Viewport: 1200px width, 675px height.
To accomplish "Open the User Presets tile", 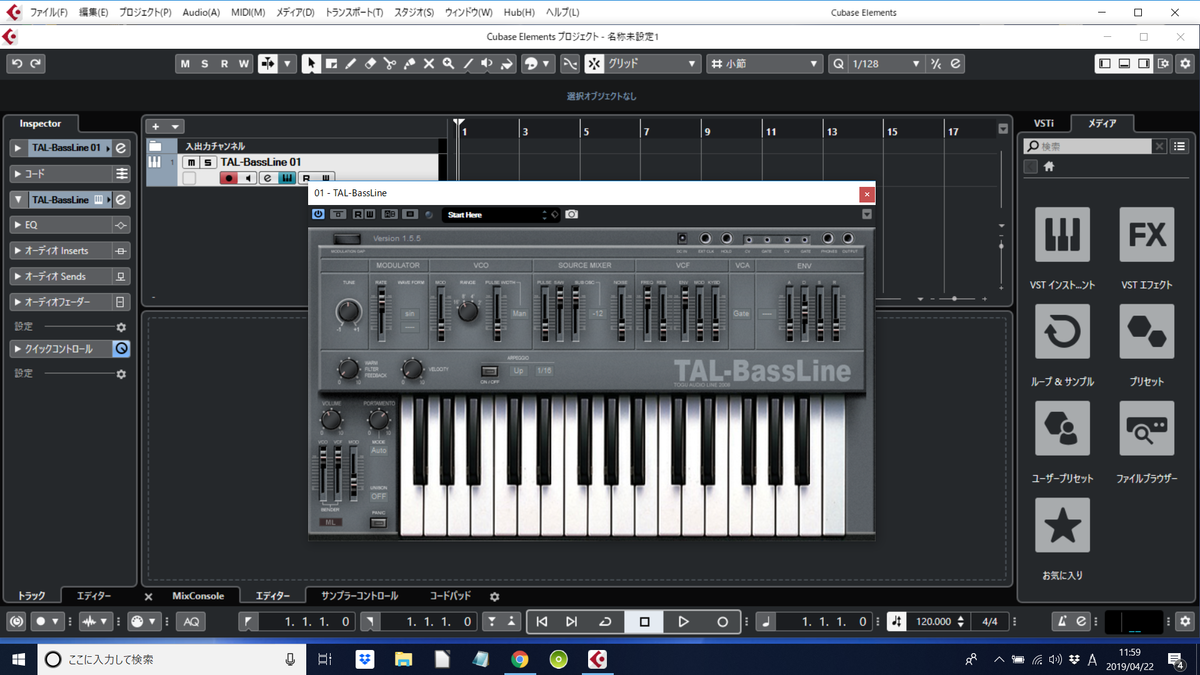I will click(1062, 428).
